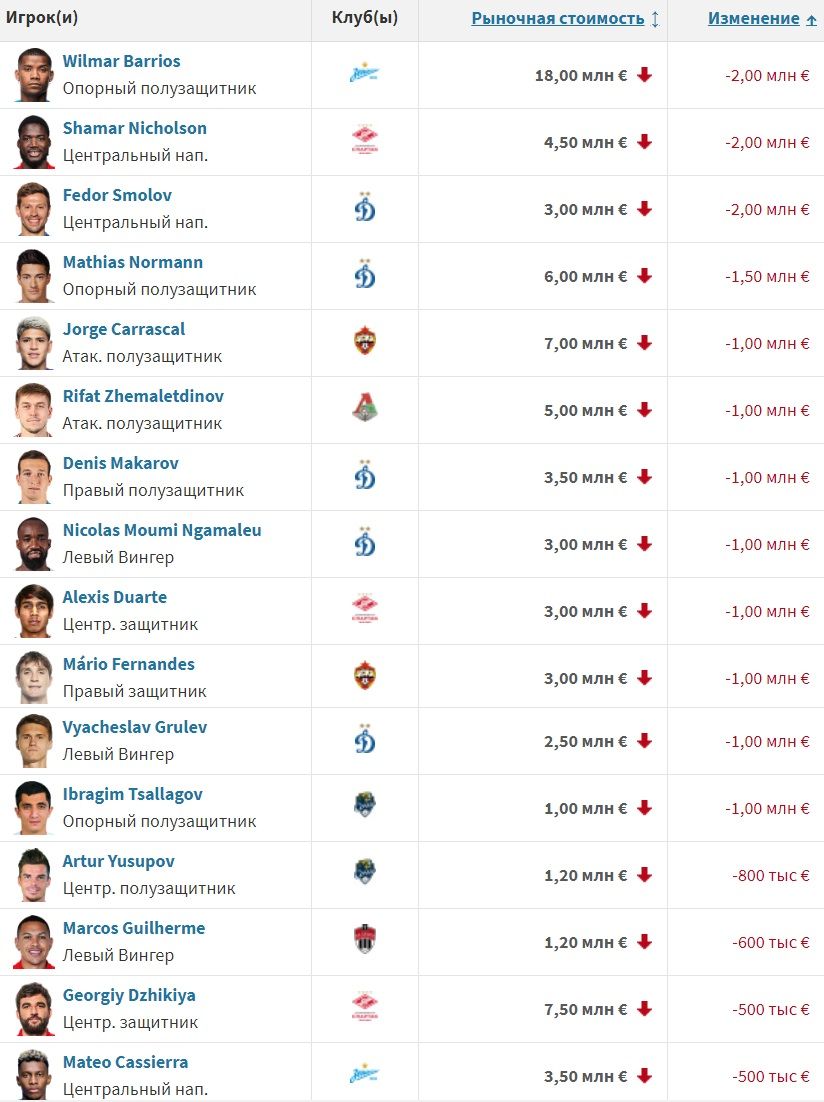Click Vyacheslav Grulev player name
The height and width of the screenshot is (1102, 824).
pos(134,727)
